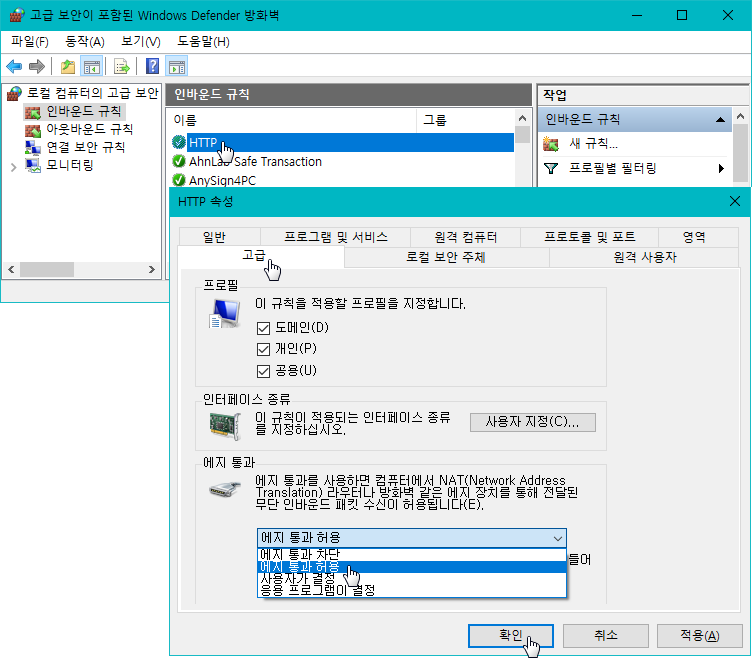Click the AhnLab Safe Transaction green check icon
The width and height of the screenshot is (752, 658).
[179, 161]
